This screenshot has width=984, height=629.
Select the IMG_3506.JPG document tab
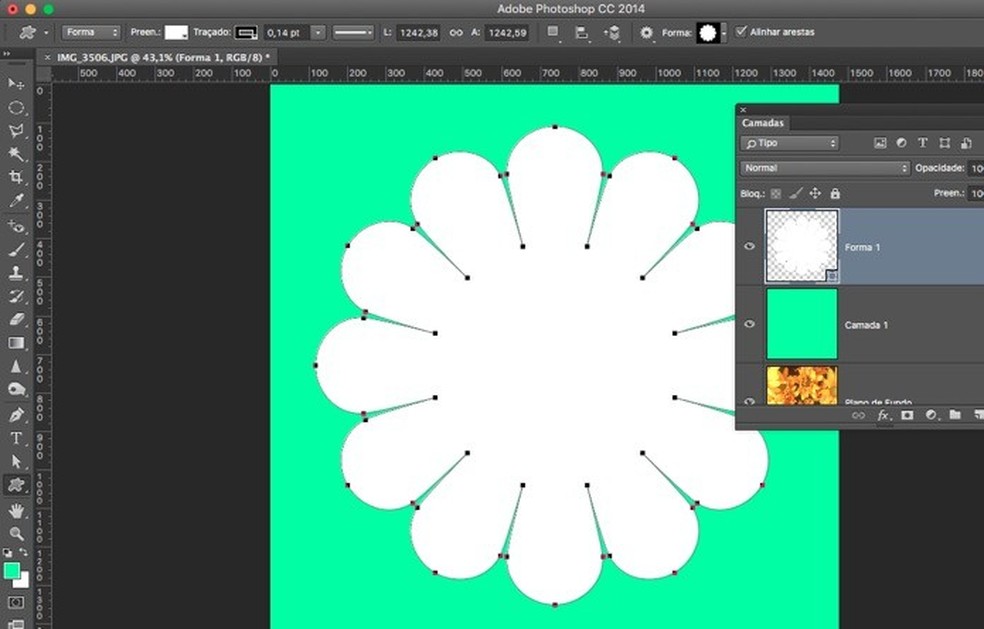click(163, 58)
